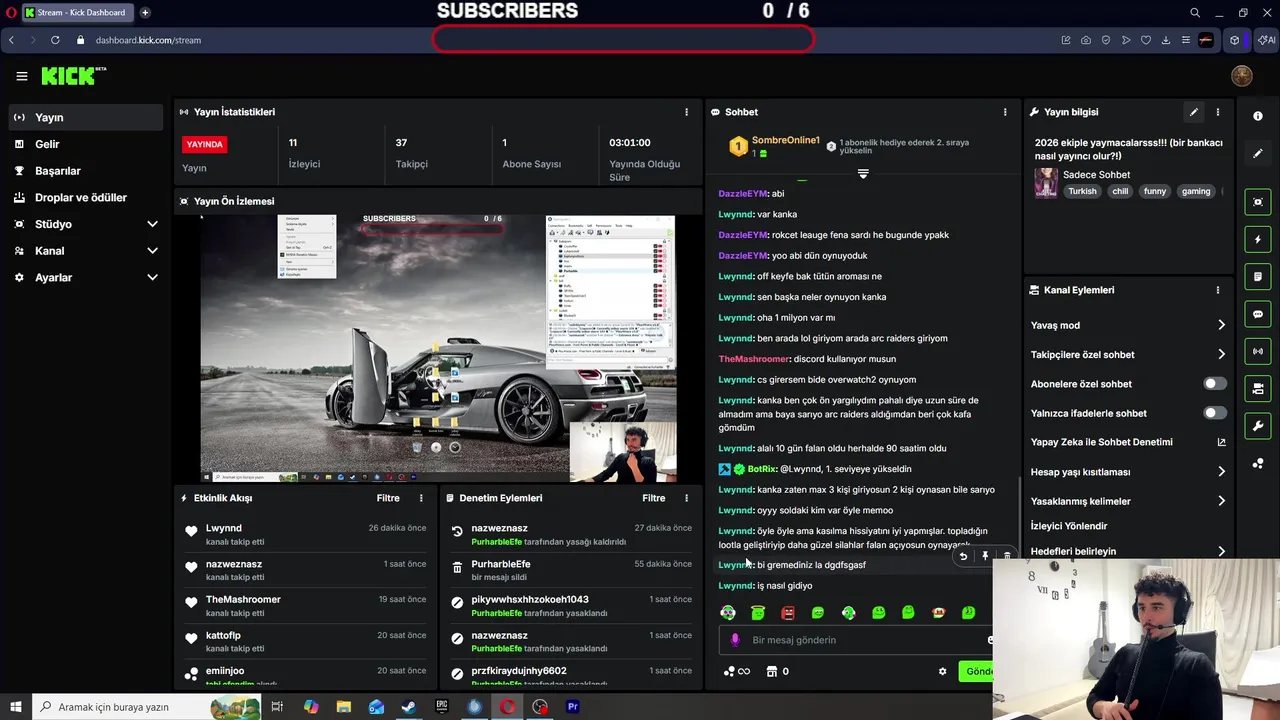Open Sohbet panel options menu
Screen dimensions: 1280x720
point(1005,112)
